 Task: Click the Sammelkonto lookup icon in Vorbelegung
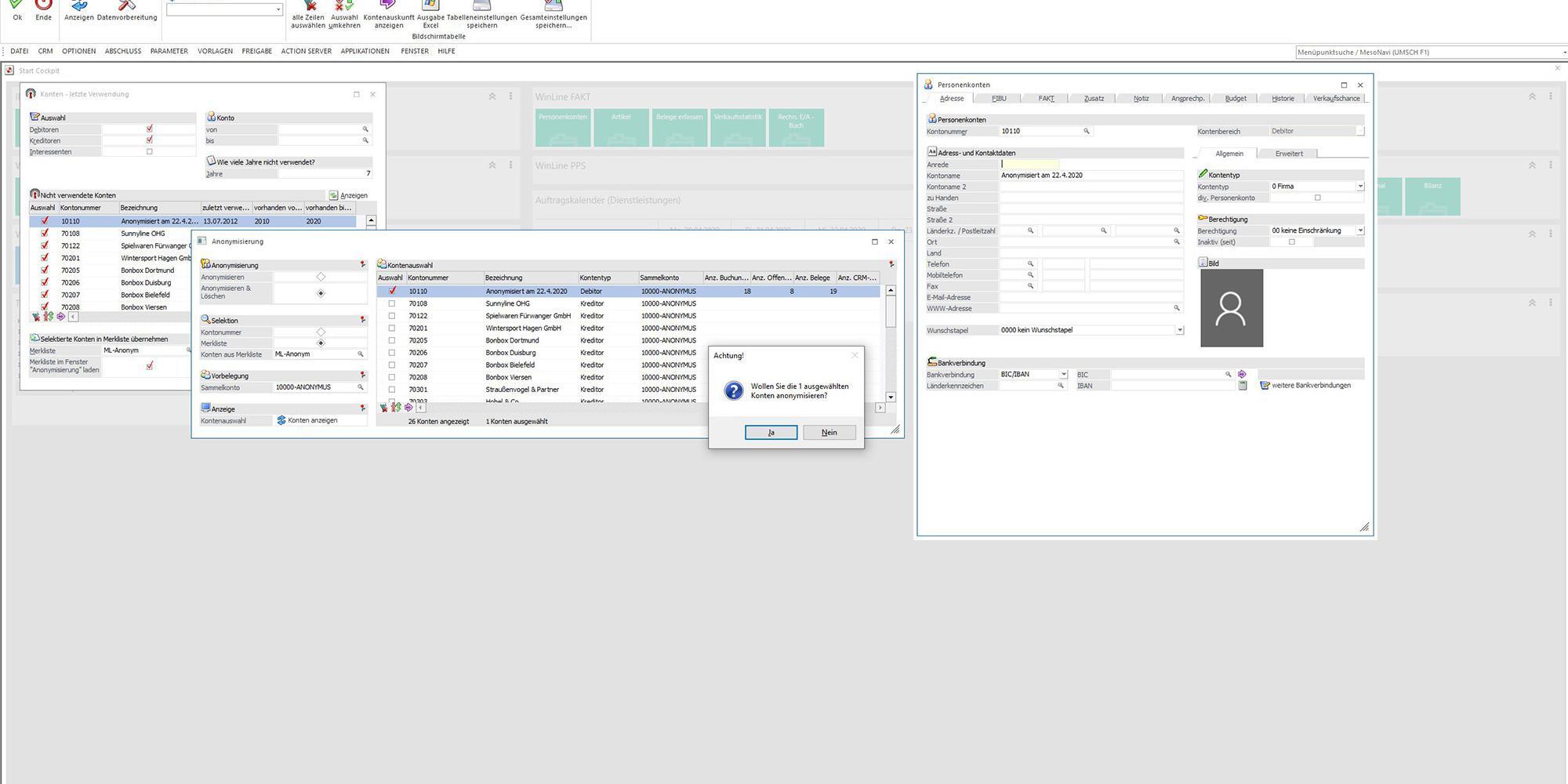tap(361, 387)
